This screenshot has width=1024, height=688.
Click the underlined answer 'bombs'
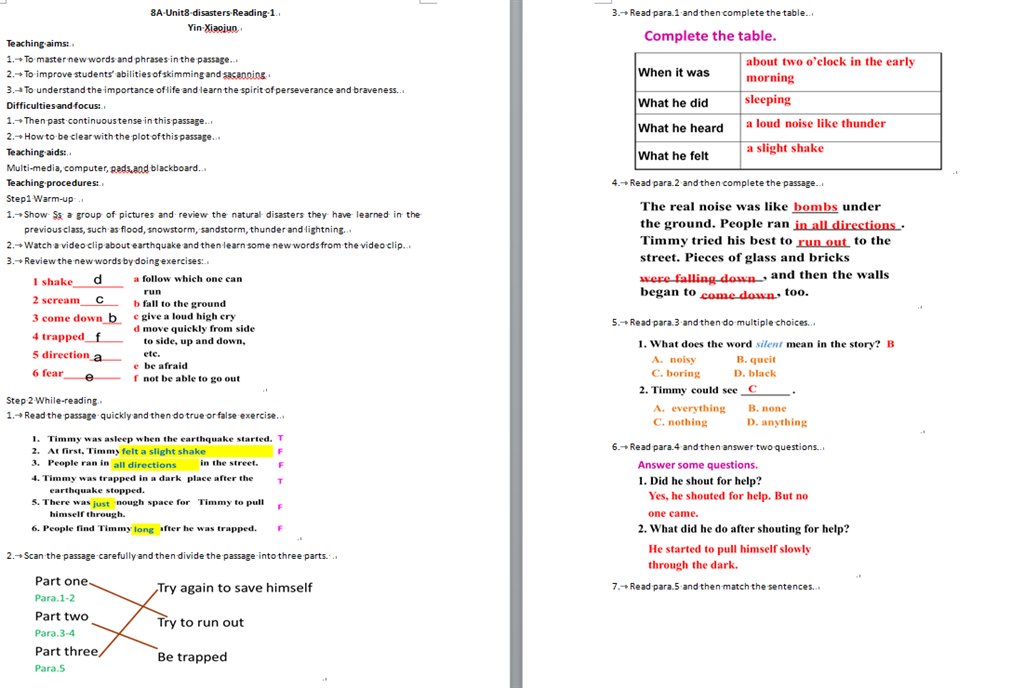point(815,207)
